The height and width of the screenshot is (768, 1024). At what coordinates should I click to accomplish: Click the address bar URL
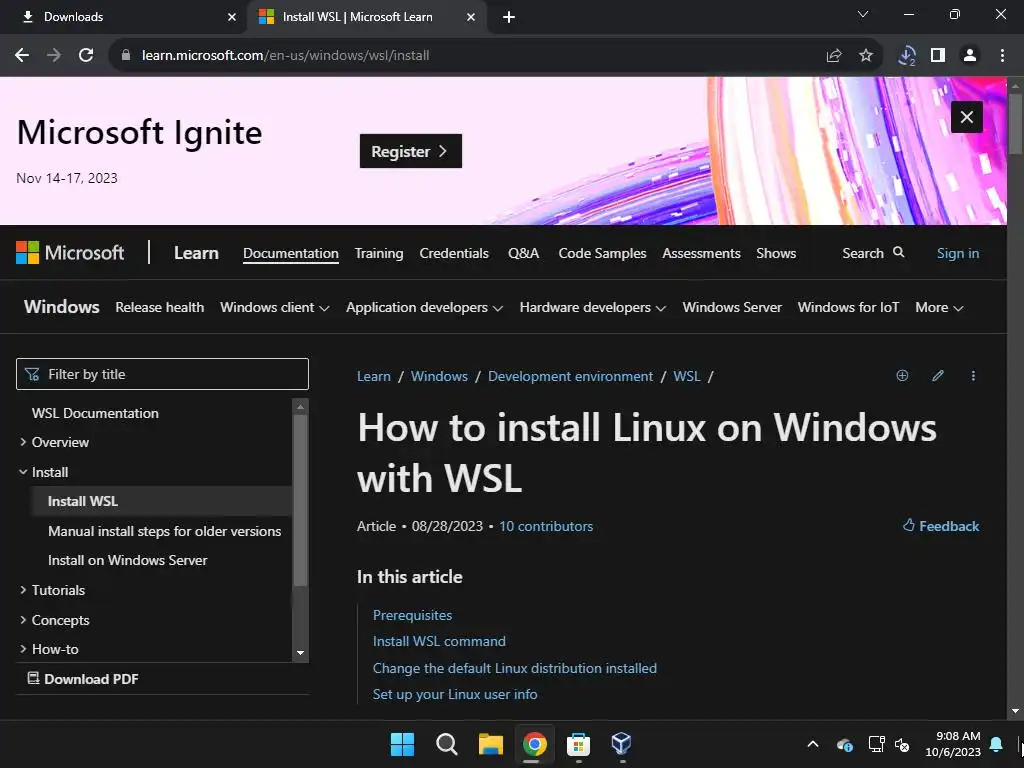pos(285,56)
